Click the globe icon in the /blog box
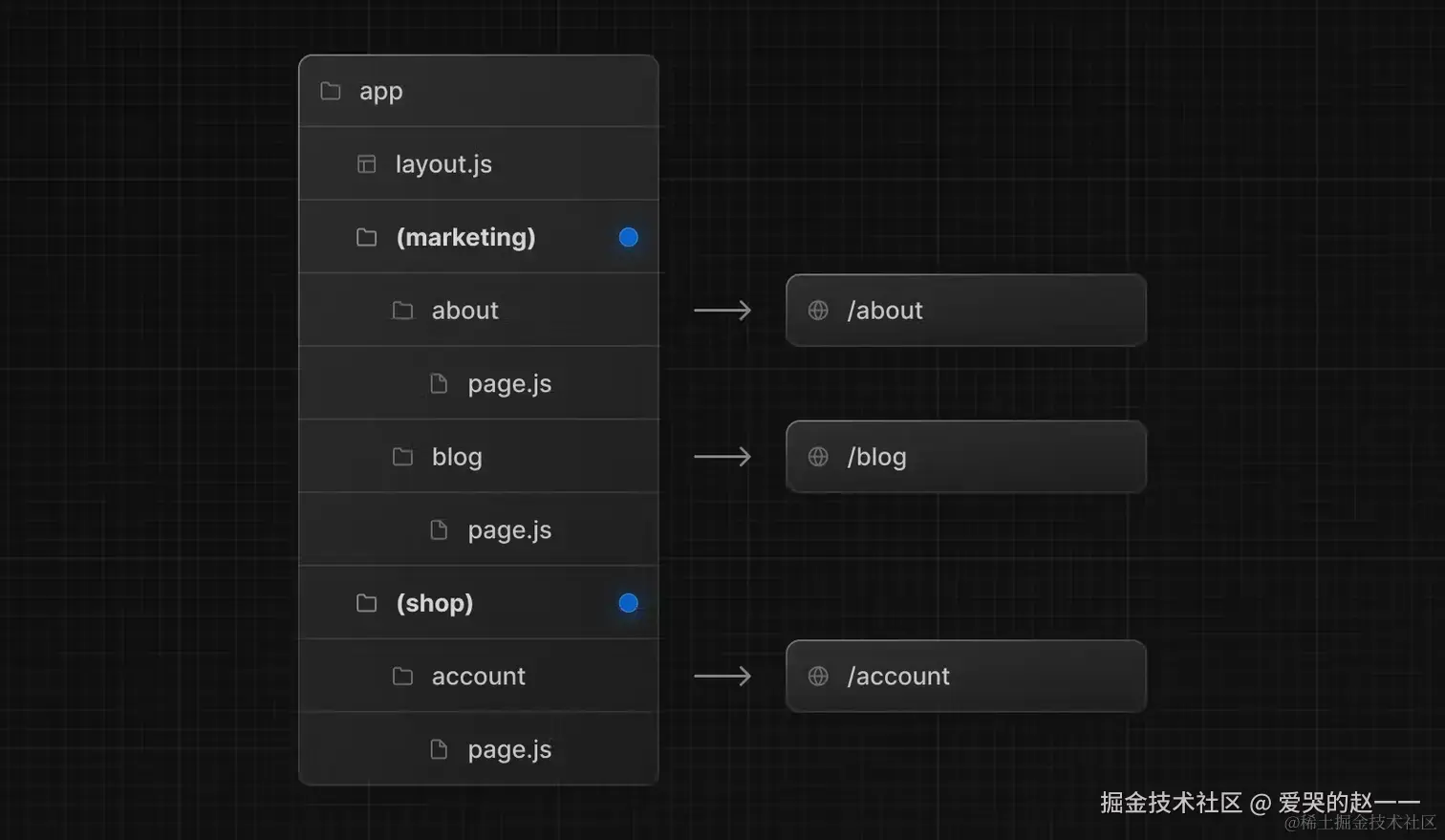 coord(818,457)
